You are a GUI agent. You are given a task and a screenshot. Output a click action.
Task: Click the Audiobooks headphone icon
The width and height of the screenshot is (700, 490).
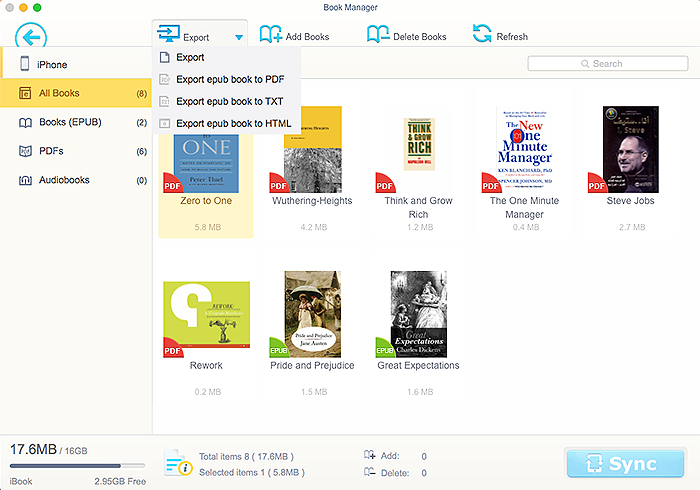(25, 180)
